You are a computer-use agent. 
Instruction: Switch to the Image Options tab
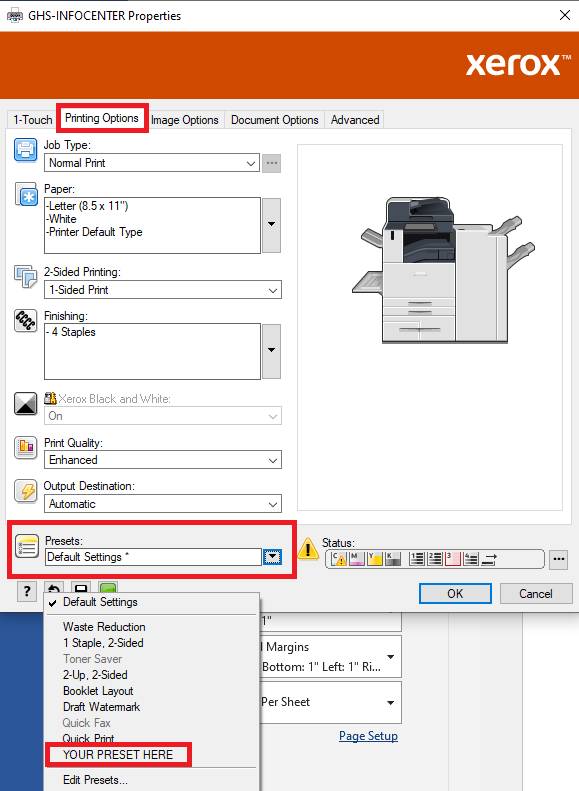pyautogui.click(x=185, y=120)
